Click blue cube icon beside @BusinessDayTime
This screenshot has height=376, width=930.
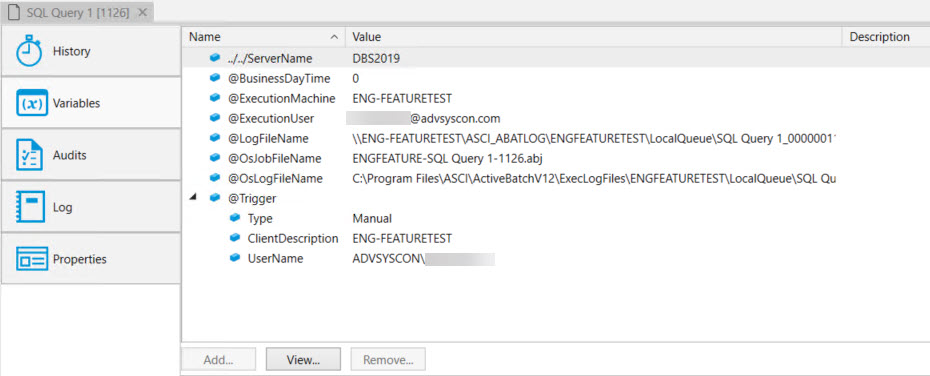click(215, 78)
